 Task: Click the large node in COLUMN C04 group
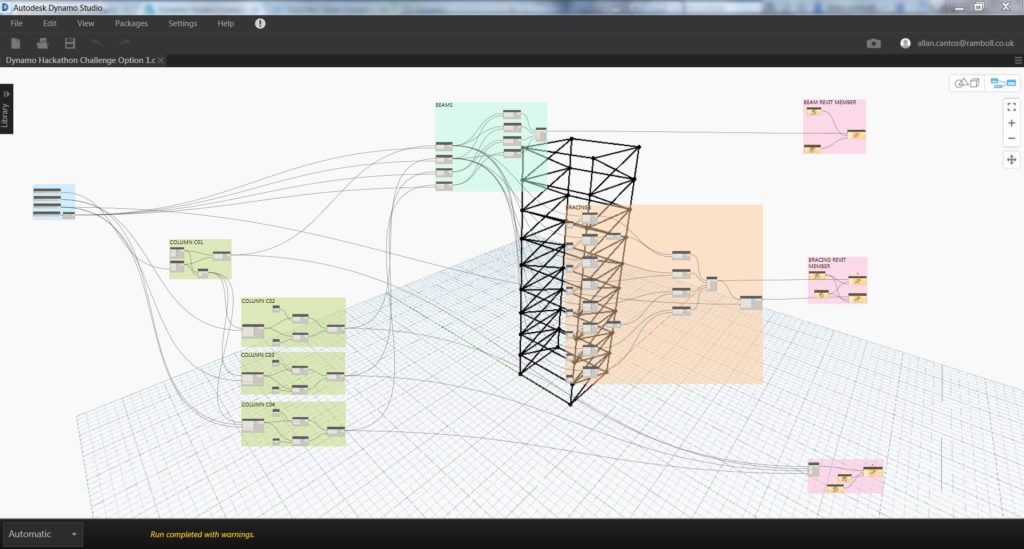tap(253, 426)
